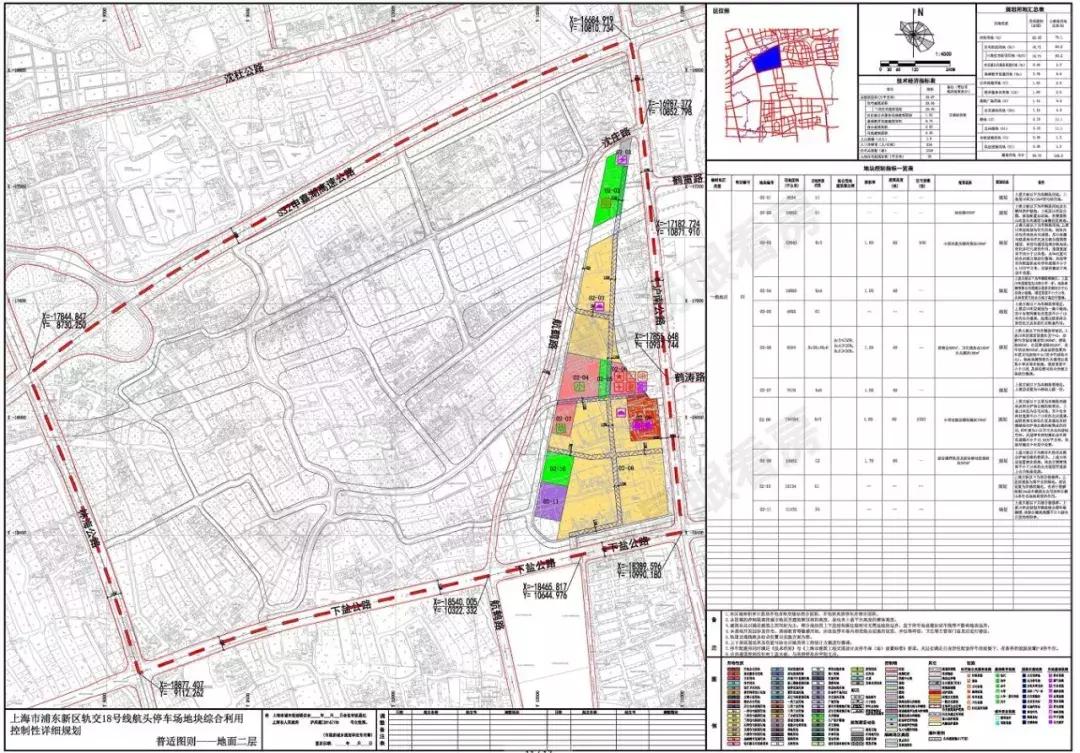Click the map scale bar
1080x753 pixels.
(x=916, y=65)
